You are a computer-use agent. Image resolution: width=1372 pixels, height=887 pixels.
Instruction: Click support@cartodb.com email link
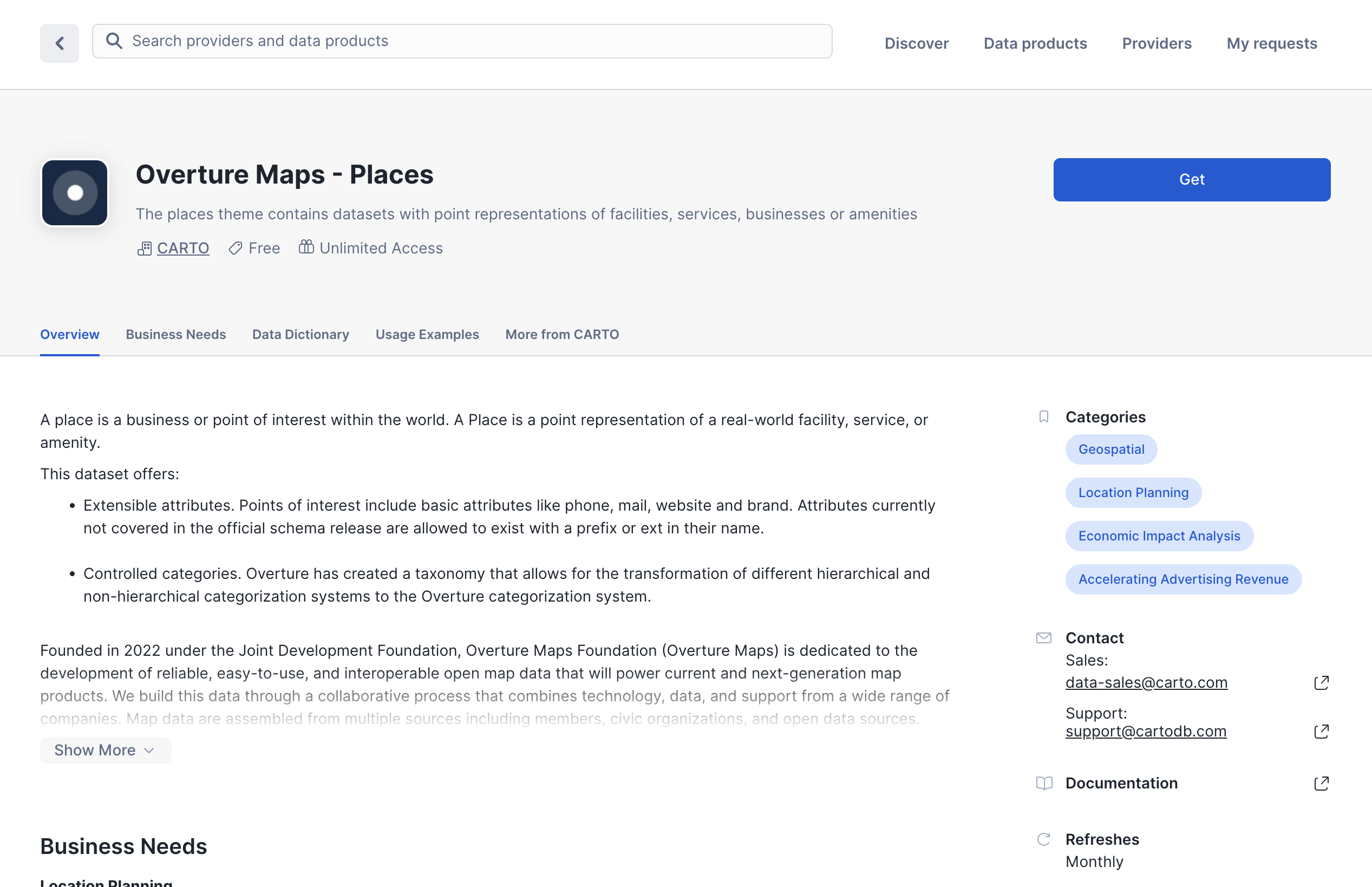click(1146, 732)
